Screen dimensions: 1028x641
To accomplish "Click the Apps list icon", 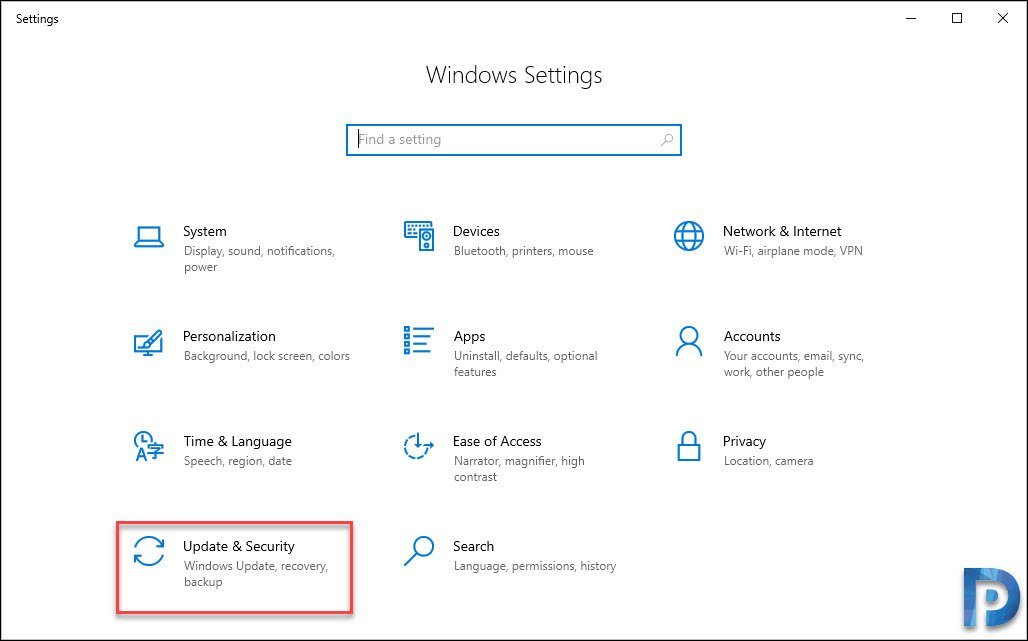I will (x=418, y=340).
